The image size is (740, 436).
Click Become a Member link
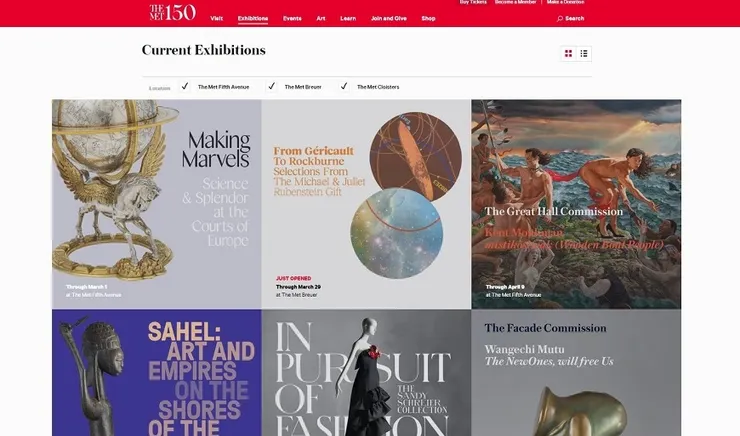coord(515,2)
